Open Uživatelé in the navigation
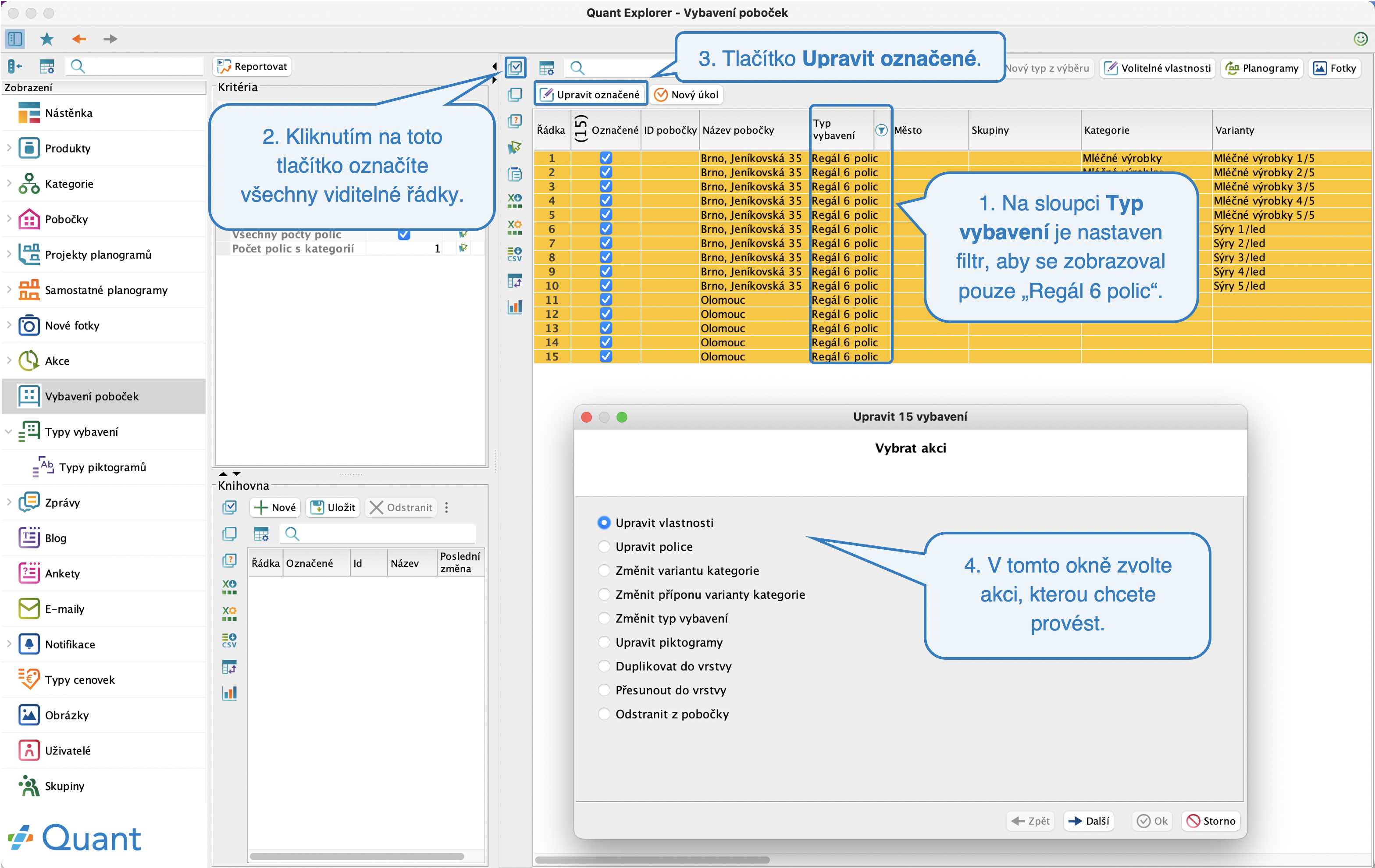Screen dimensions: 1375x868 [103, 751]
